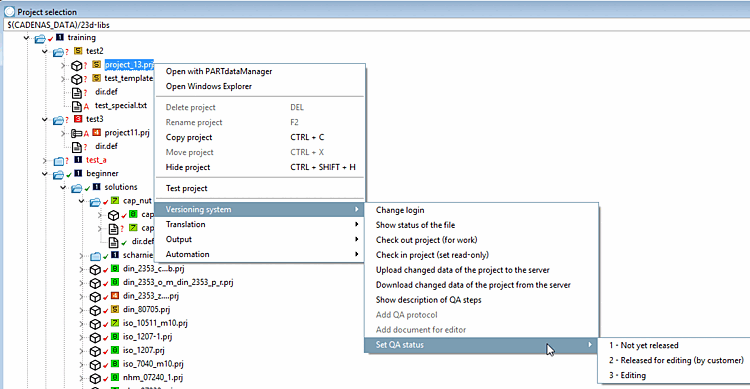Screen dimensions: 750x389
Task: Click the cube icon for iso_1207-1.prj
Action: 95,337
